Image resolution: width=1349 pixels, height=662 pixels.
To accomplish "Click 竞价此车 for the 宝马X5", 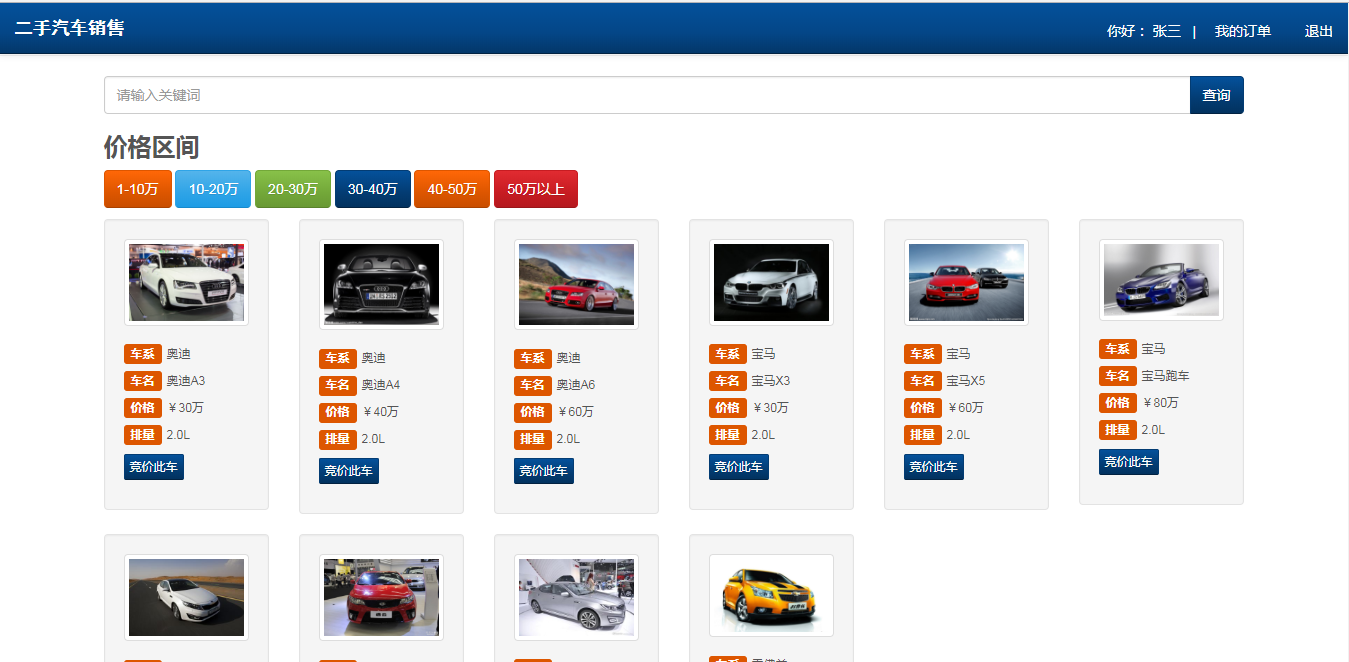I will tap(934, 467).
